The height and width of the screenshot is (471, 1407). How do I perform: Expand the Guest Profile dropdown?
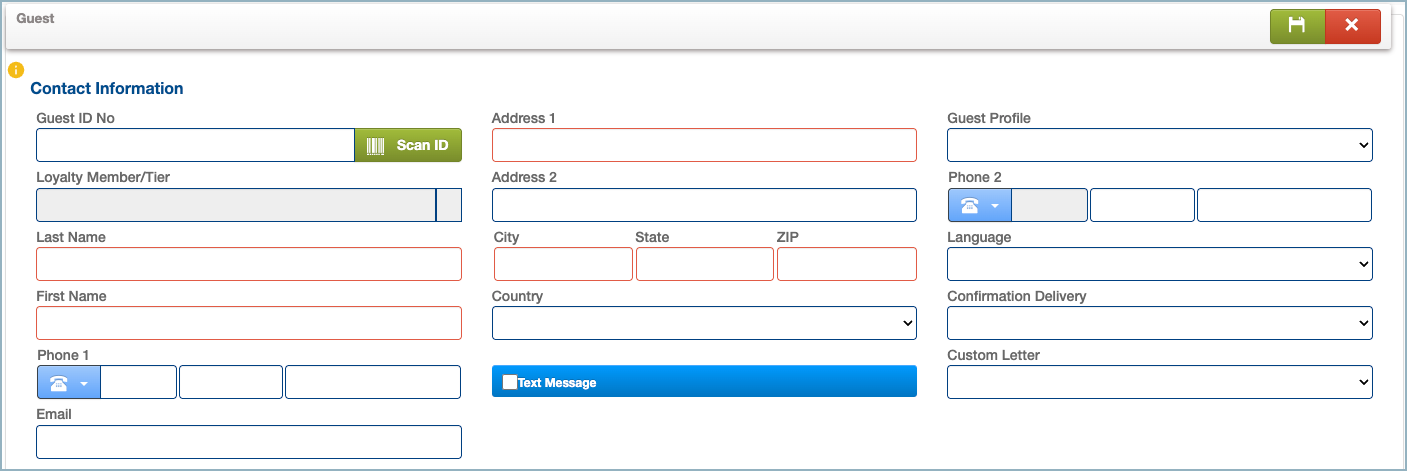point(1159,145)
